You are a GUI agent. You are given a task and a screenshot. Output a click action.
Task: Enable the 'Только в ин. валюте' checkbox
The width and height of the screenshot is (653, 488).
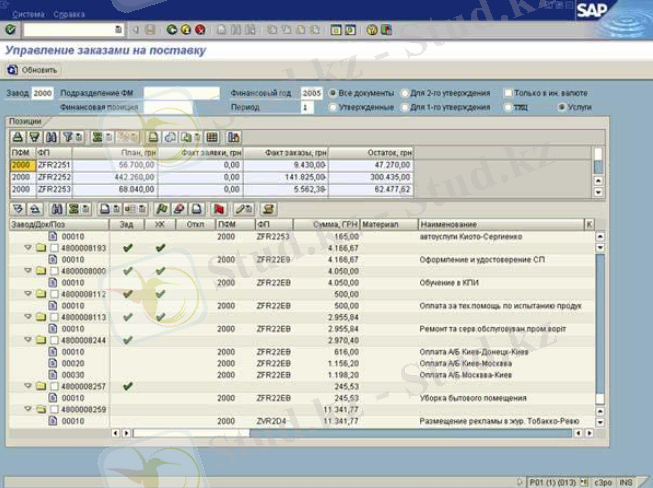pos(508,93)
